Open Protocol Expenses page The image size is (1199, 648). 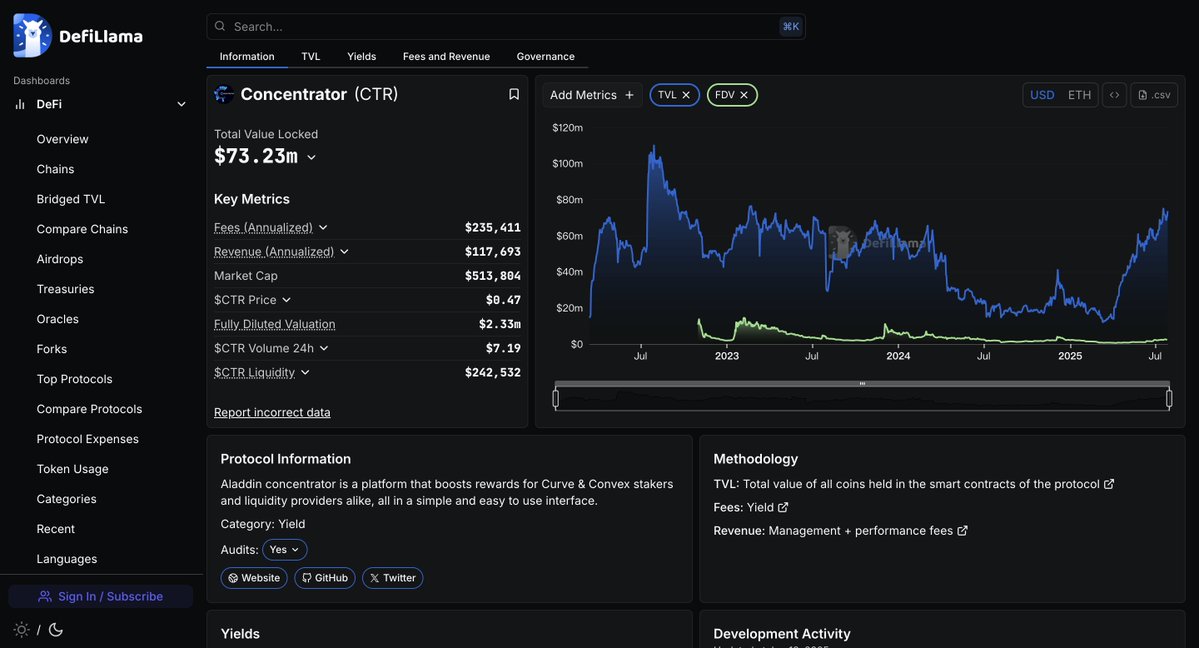click(87, 439)
